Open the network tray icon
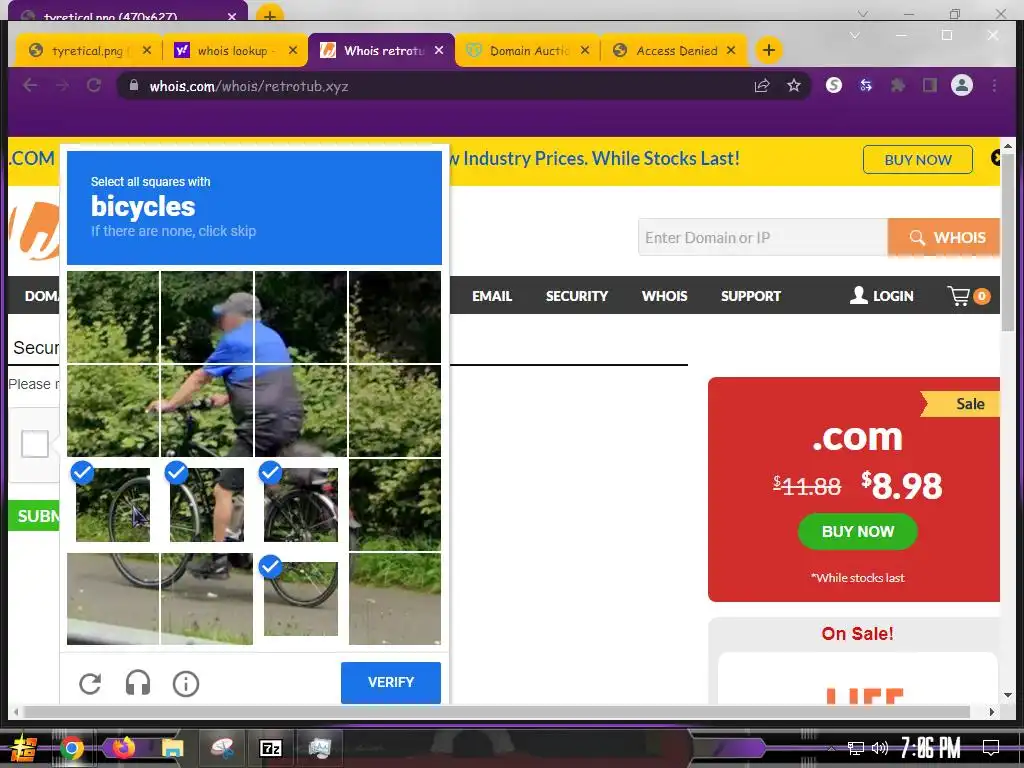The image size is (1024, 768). click(x=856, y=748)
